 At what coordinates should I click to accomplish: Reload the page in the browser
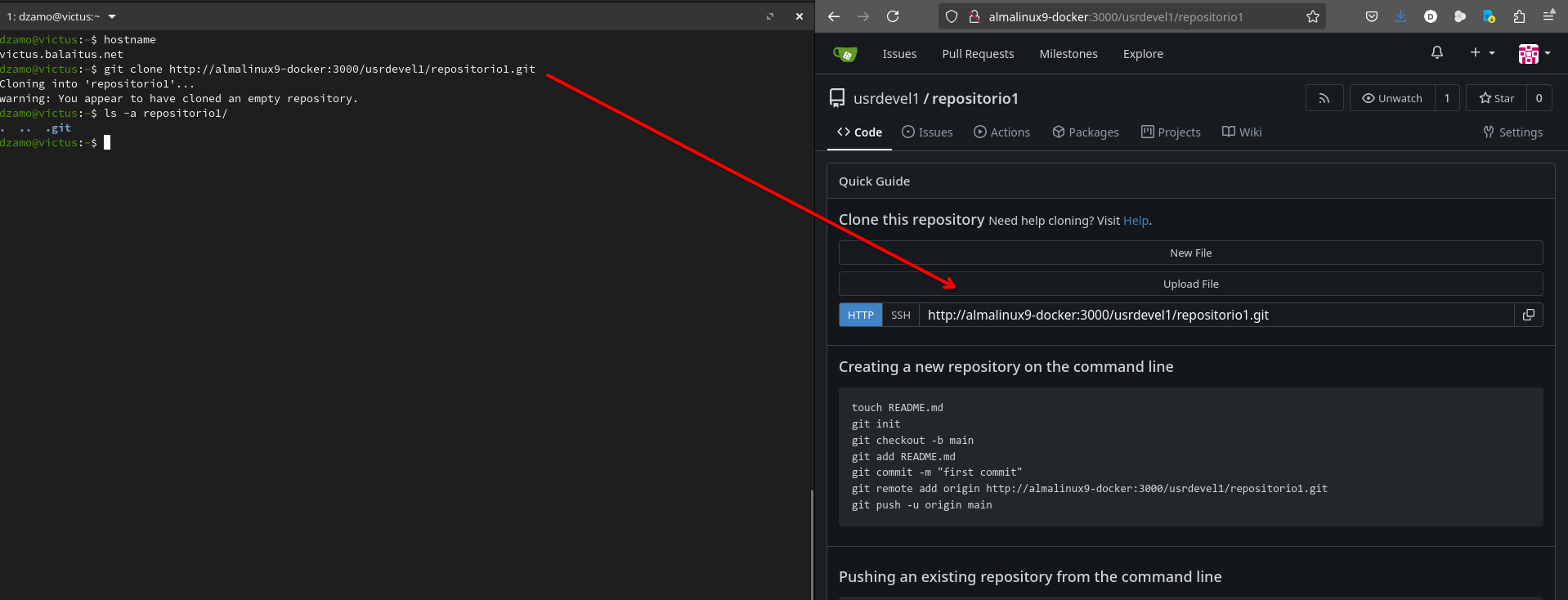click(x=893, y=16)
